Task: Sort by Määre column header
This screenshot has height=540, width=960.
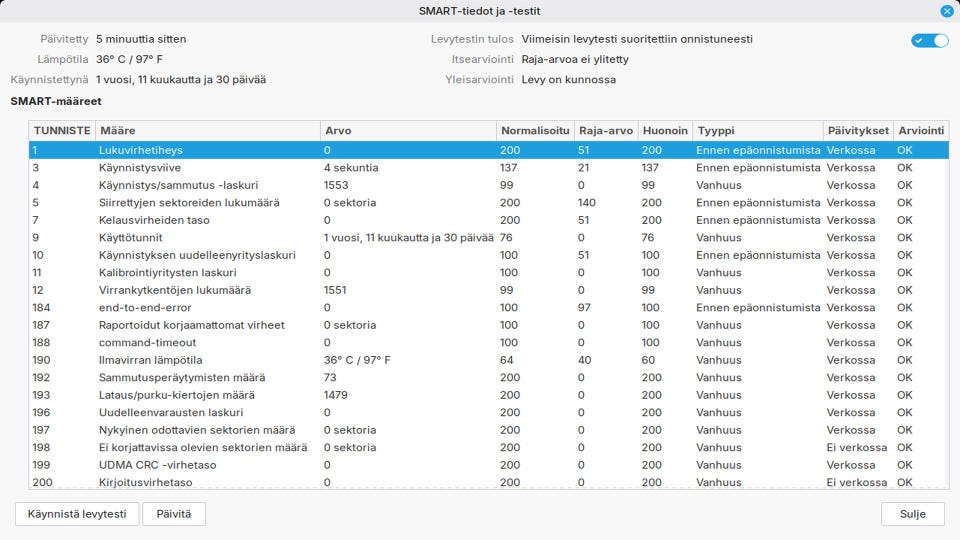Action: coord(208,130)
